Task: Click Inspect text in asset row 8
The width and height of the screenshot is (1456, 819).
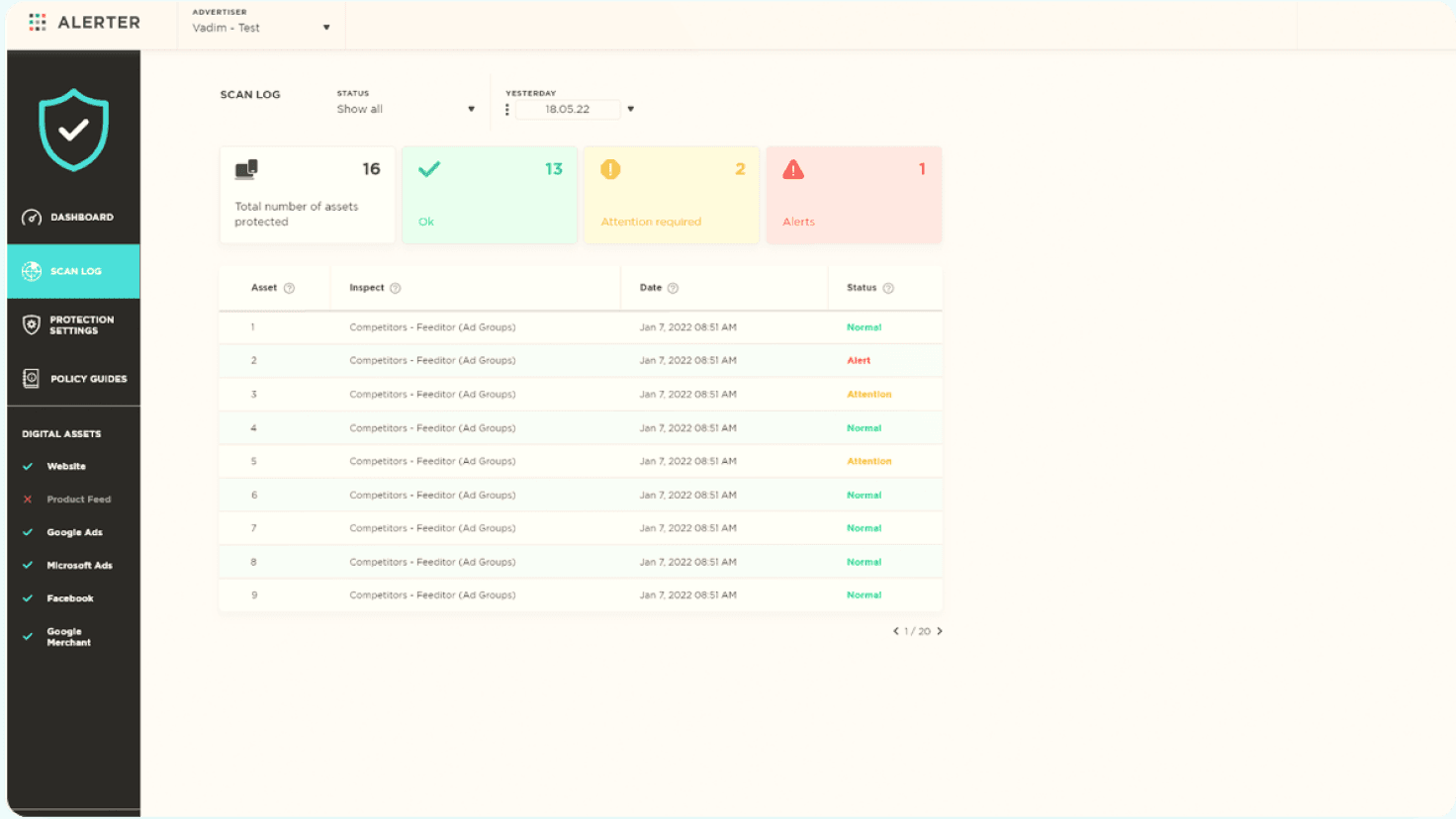Action: tap(432, 562)
